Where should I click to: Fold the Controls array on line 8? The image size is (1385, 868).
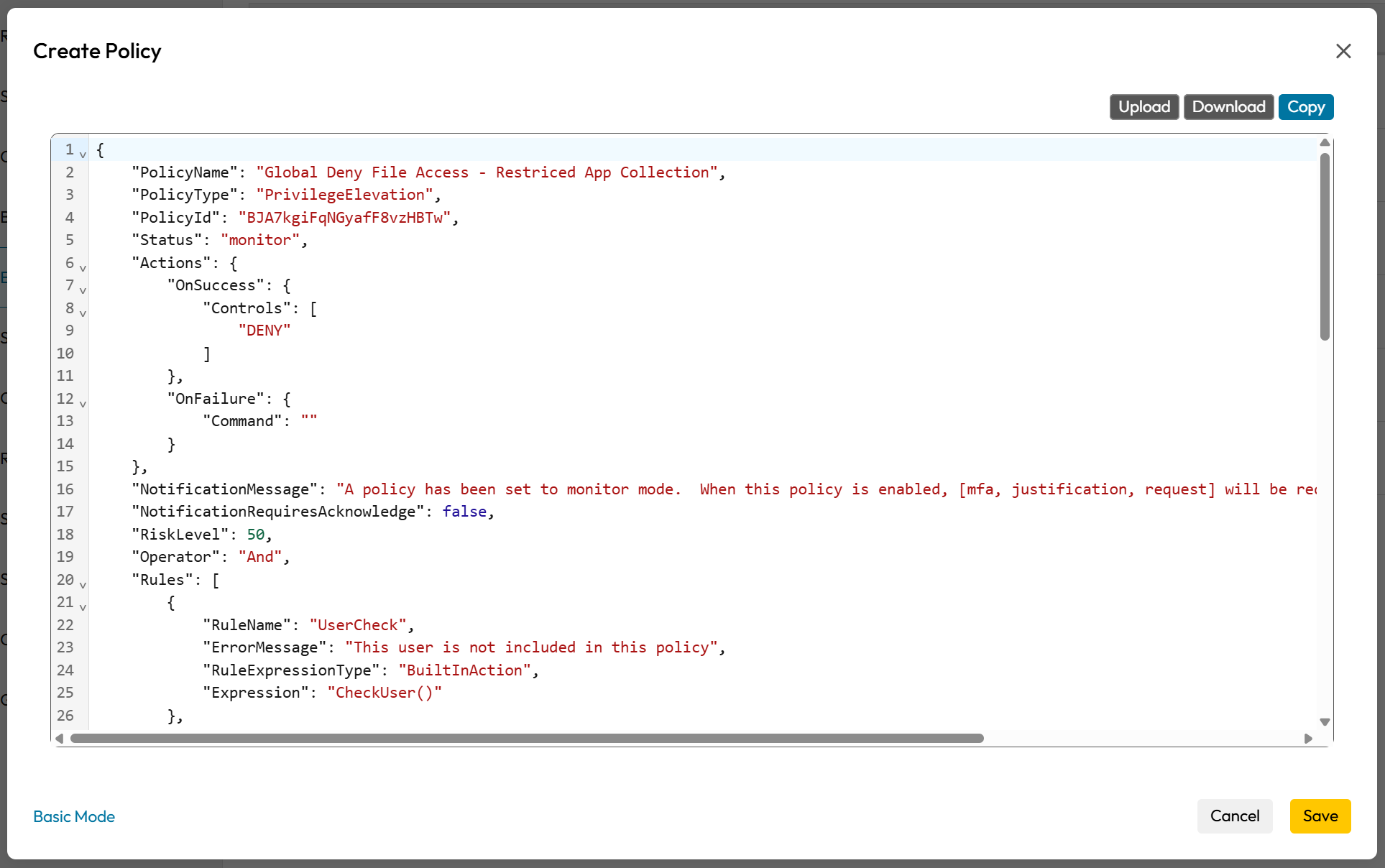pyautogui.click(x=83, y=313)
